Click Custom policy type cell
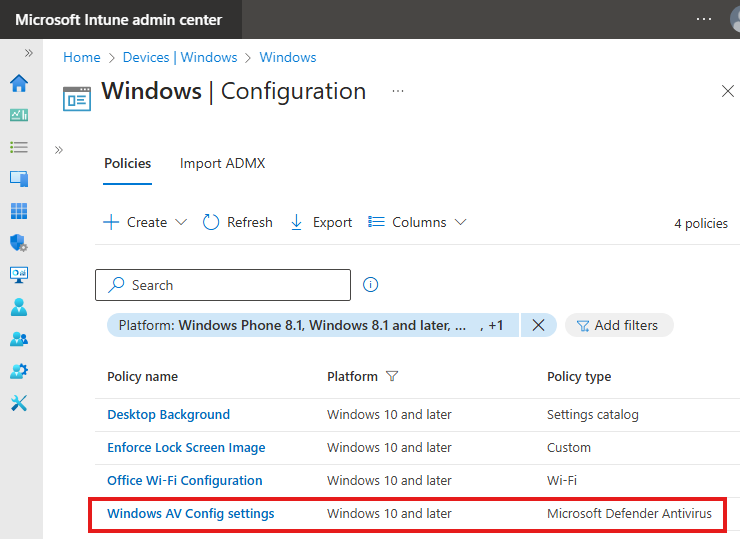This screenshot has height=539, width=740. (x=569, y=447)
